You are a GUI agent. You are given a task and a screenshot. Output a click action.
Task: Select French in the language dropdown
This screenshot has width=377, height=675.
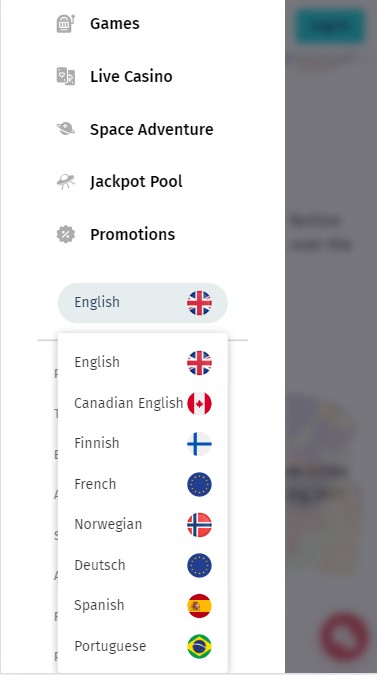(142, 484)
